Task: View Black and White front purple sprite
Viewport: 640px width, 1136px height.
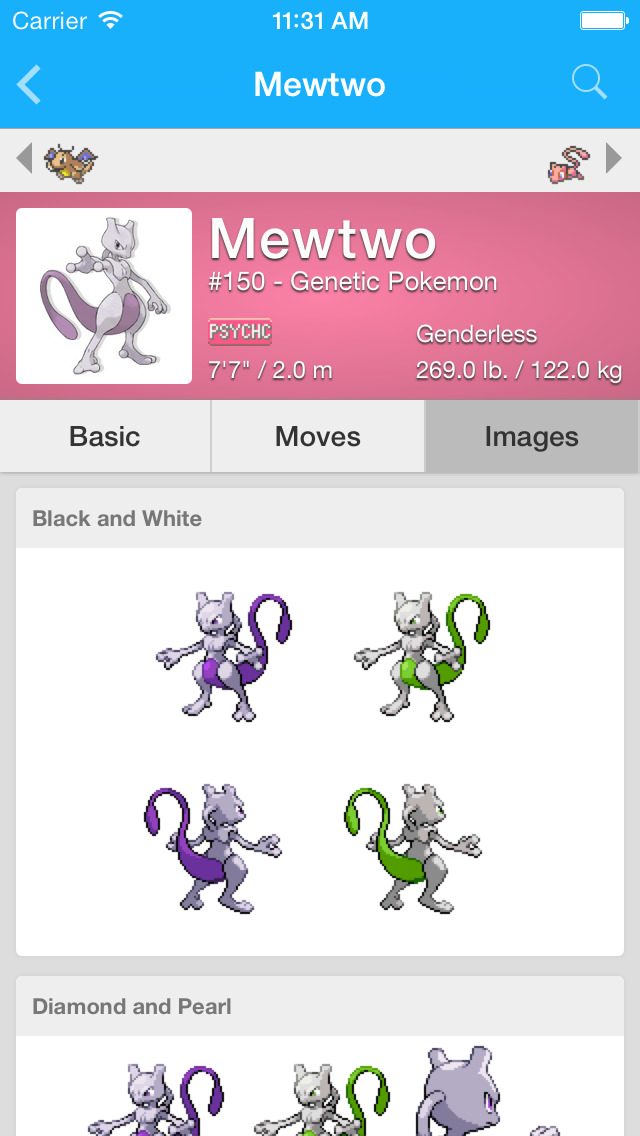Action: [224, 656]
